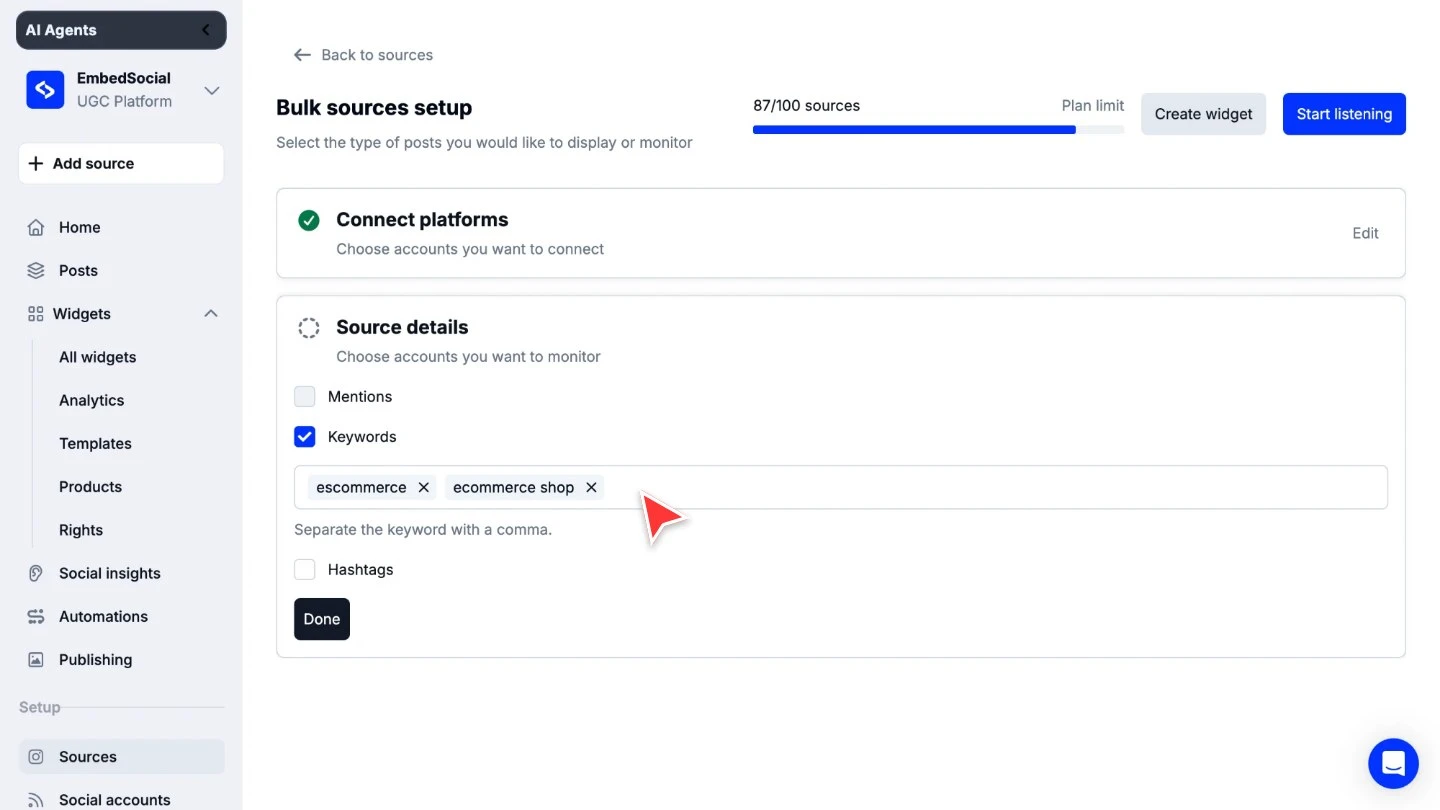This screenshot has width=1440, height=810.
Task: Collapse the AI Agents sidebar arrow
Action: tap(207, 30)
